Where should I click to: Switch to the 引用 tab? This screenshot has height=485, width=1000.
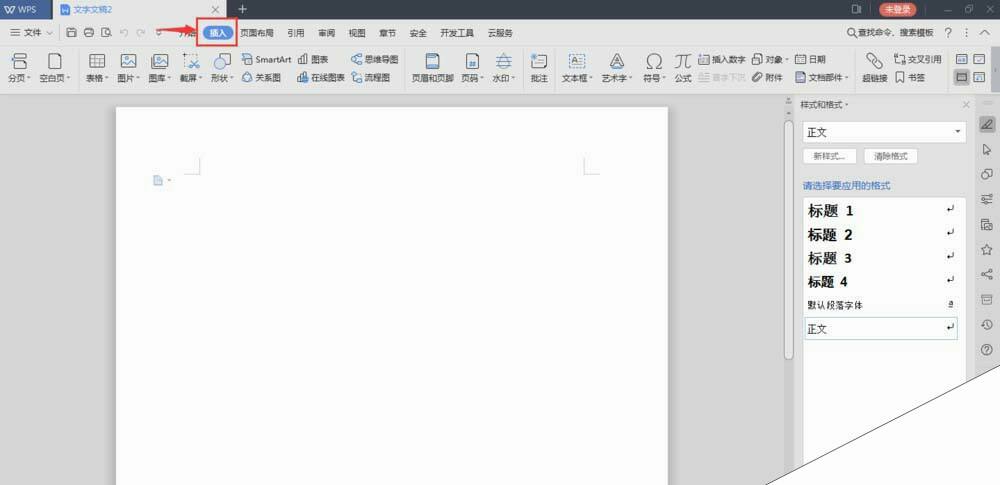(x=295, y=33)
